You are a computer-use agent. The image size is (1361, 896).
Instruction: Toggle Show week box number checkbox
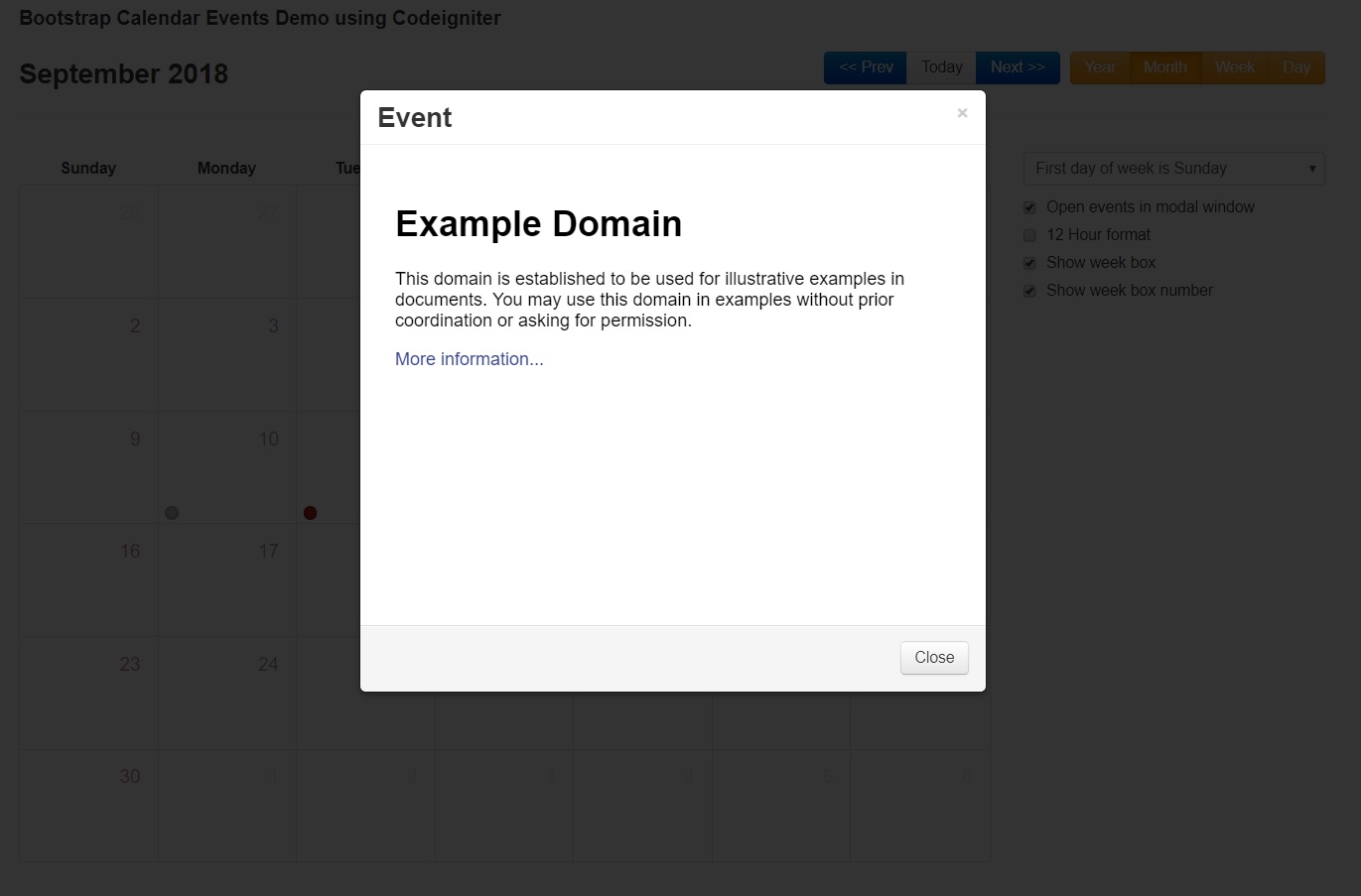[x=1029, y=291]
